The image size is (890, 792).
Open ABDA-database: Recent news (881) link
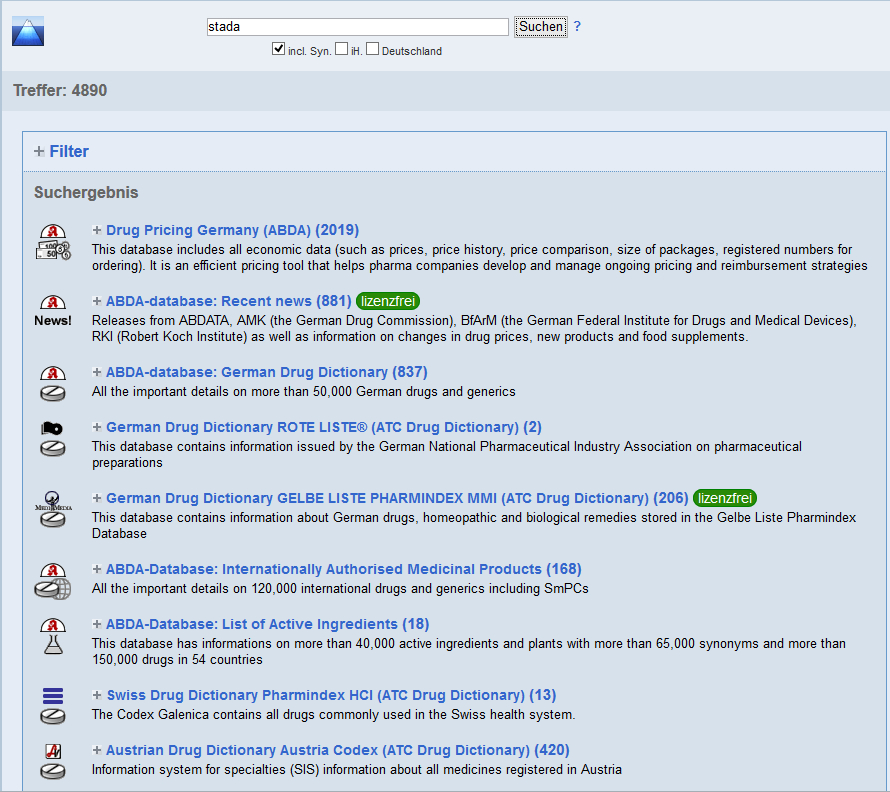point(229,301)
